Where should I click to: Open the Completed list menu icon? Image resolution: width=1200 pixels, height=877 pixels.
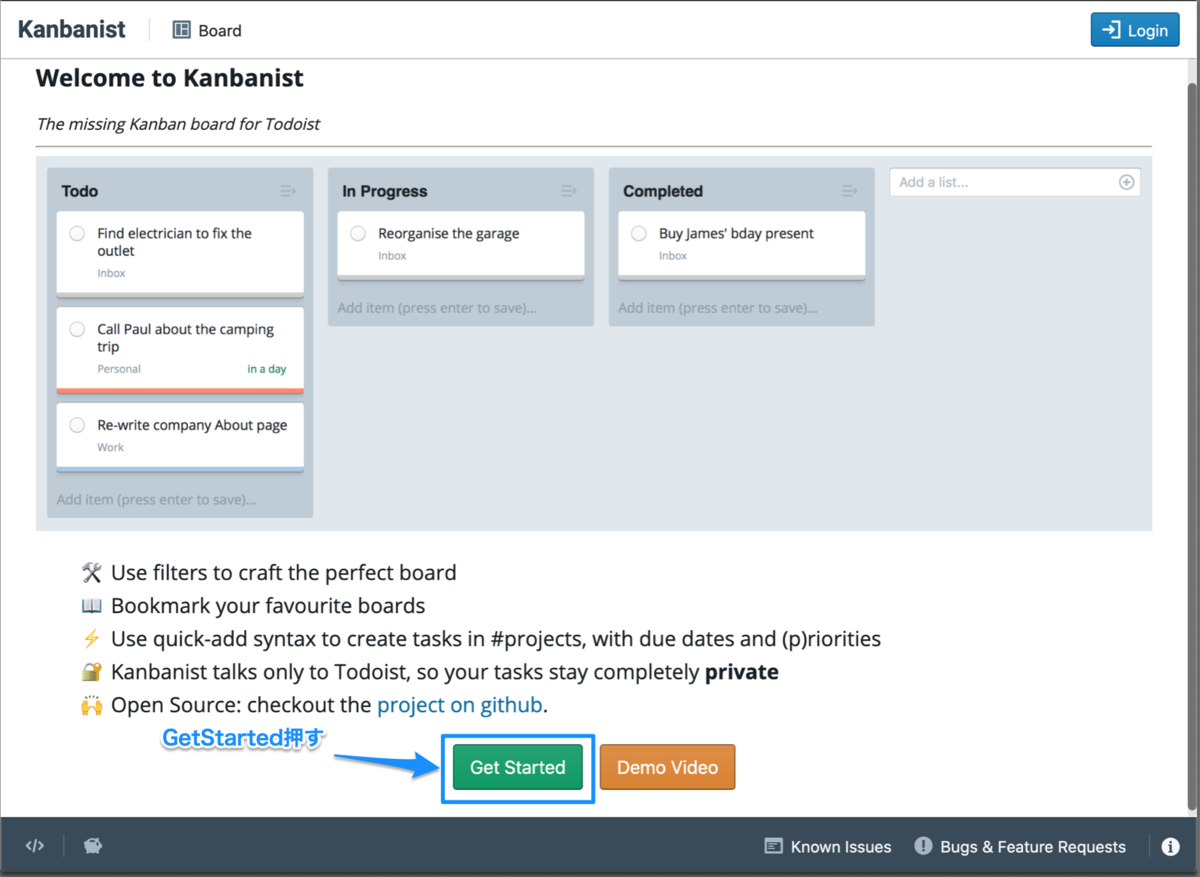click(850, 191)
